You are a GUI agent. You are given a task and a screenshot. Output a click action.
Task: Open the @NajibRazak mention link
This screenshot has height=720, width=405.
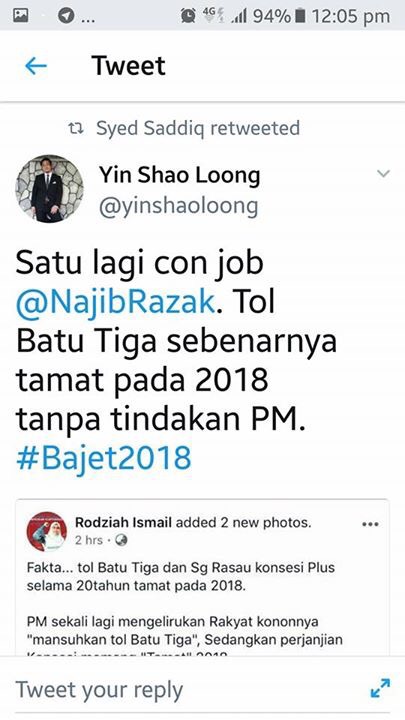click(x=115, y=302)
